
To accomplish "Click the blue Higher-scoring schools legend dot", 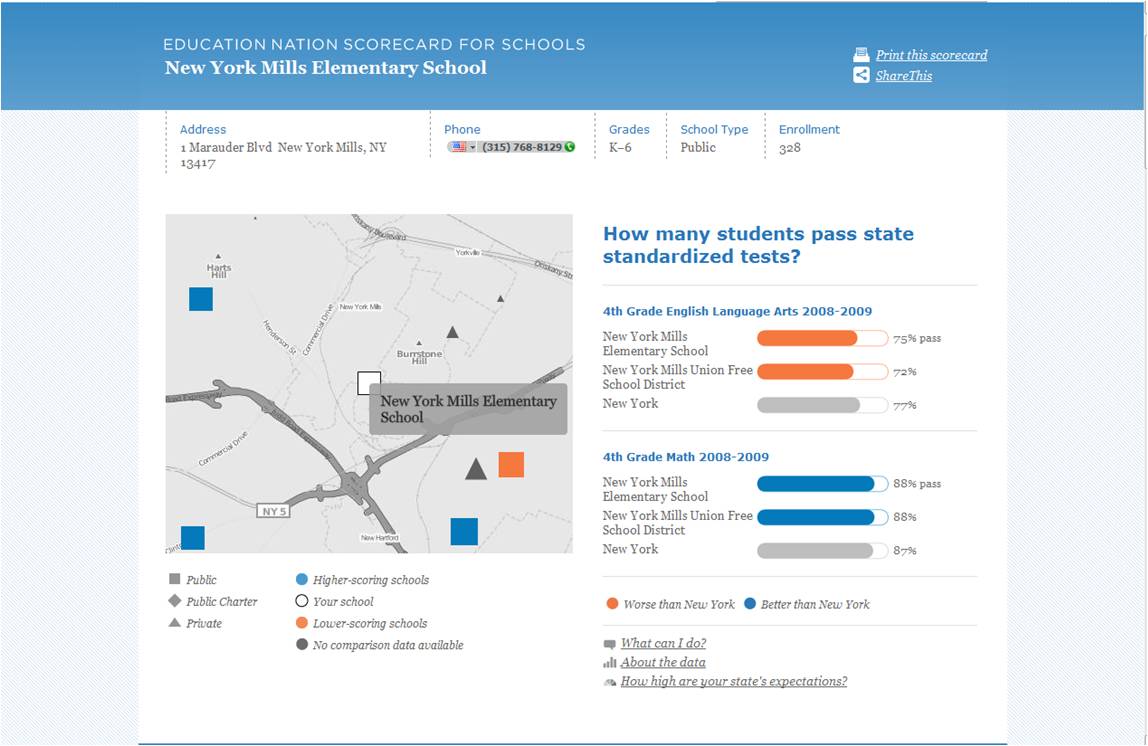I will [x=302, y=579].
